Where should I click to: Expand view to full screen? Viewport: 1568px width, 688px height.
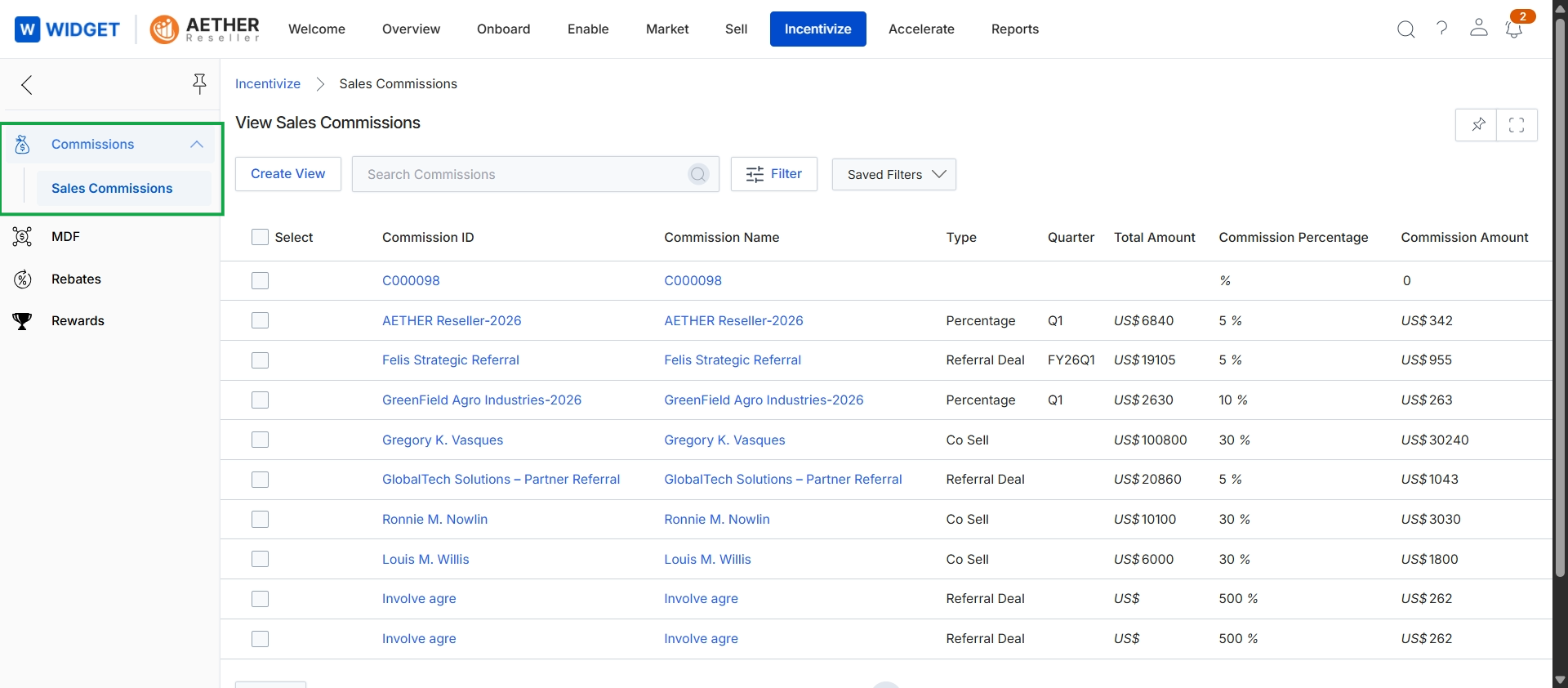coord(1517,125)
